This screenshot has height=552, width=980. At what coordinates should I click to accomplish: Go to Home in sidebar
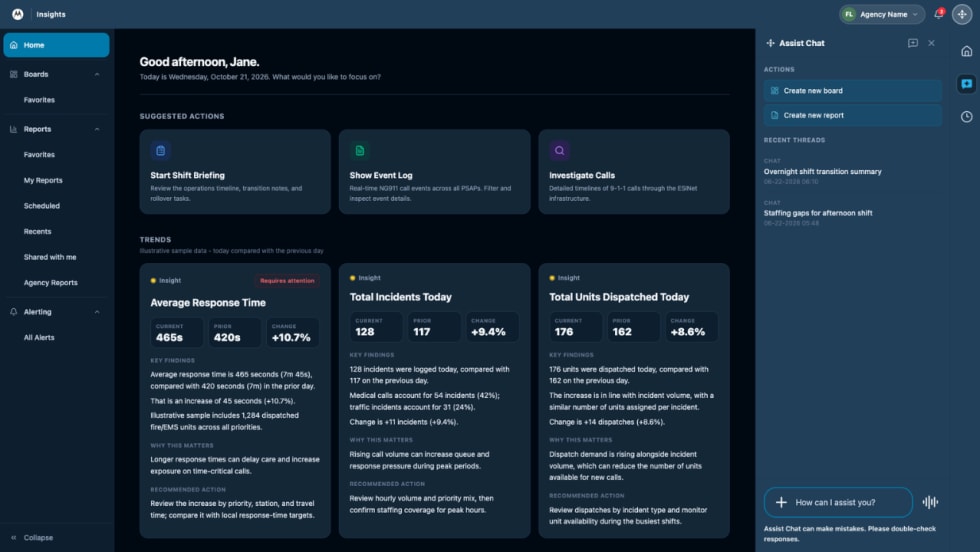tap(56, 45)
